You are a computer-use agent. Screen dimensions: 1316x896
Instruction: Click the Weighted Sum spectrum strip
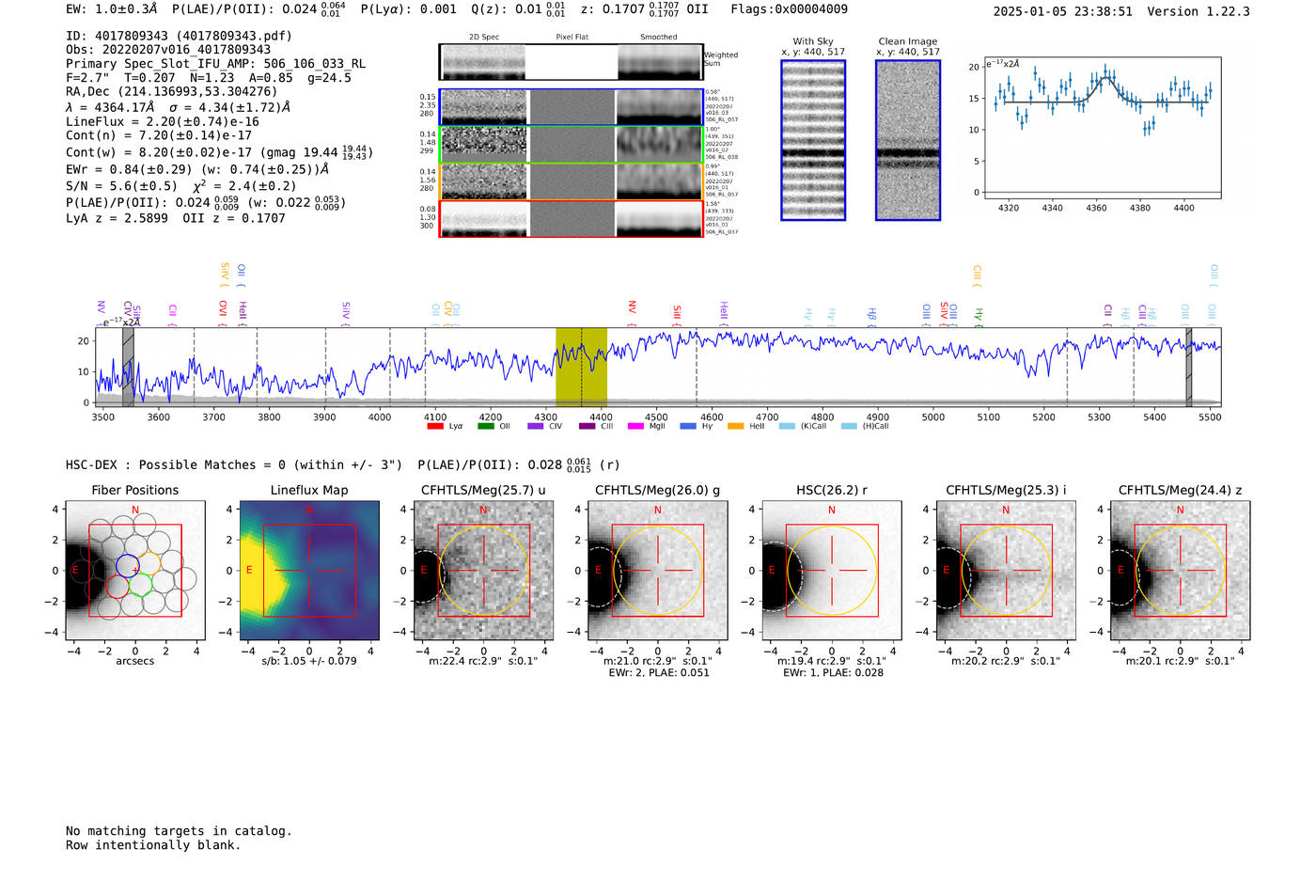point(572,62)
